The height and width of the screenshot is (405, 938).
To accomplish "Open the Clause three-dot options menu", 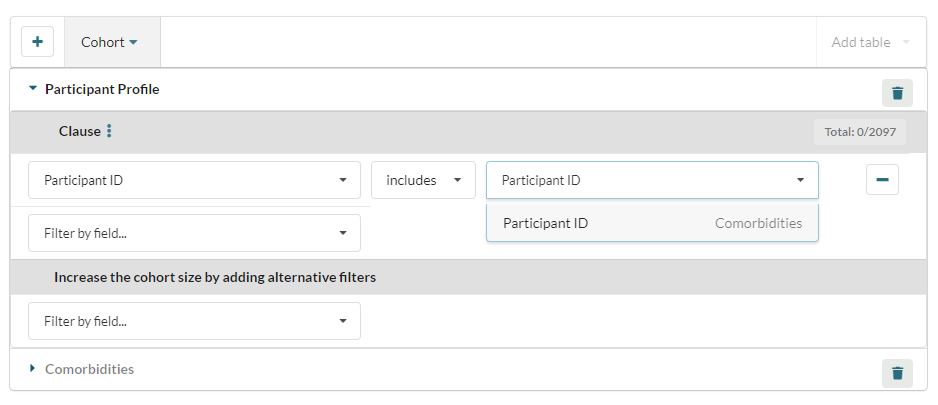I will coord(110,131).
